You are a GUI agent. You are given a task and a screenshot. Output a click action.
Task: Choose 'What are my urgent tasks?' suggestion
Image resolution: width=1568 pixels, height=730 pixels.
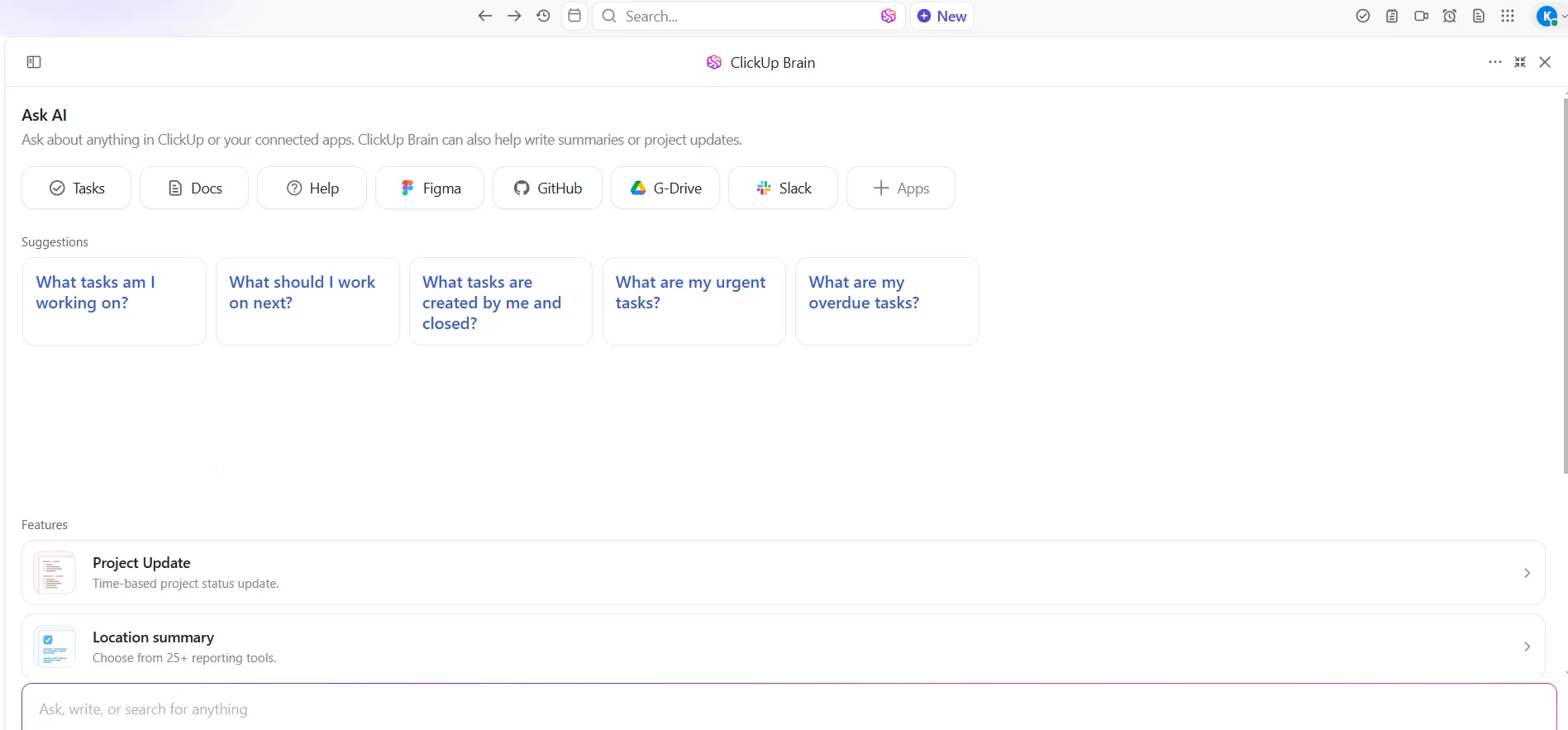[x=694, y=301]
